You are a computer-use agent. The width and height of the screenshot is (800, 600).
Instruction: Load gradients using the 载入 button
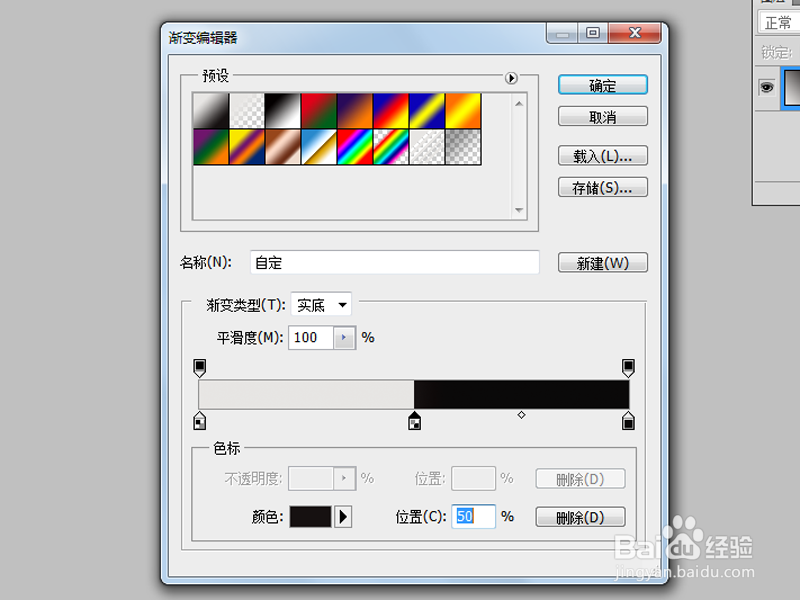602,155
